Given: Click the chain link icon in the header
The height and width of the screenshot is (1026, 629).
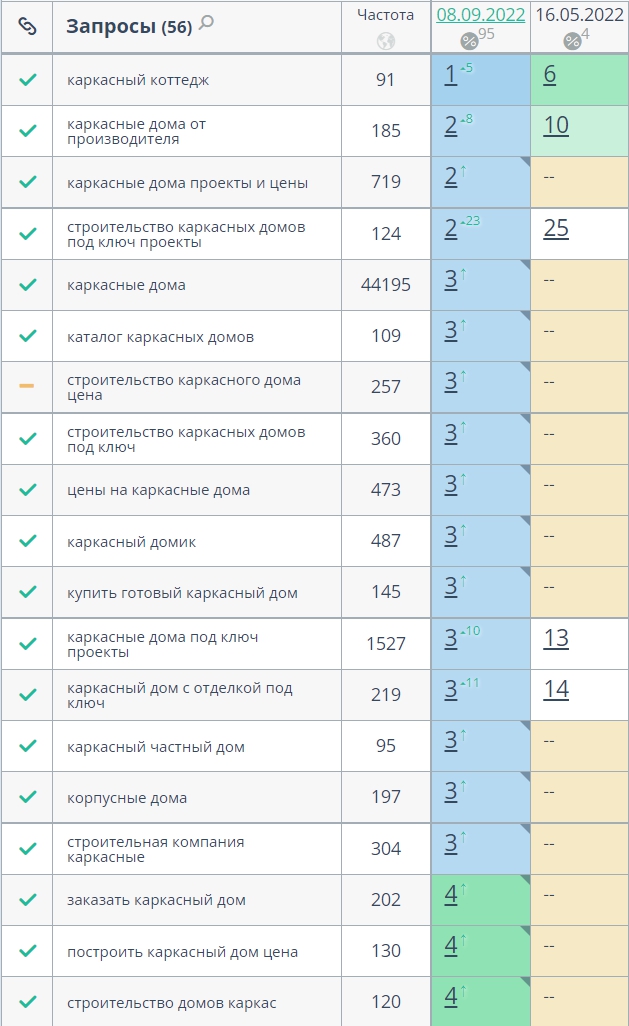Looking at the screenshot, I should 27,26.
